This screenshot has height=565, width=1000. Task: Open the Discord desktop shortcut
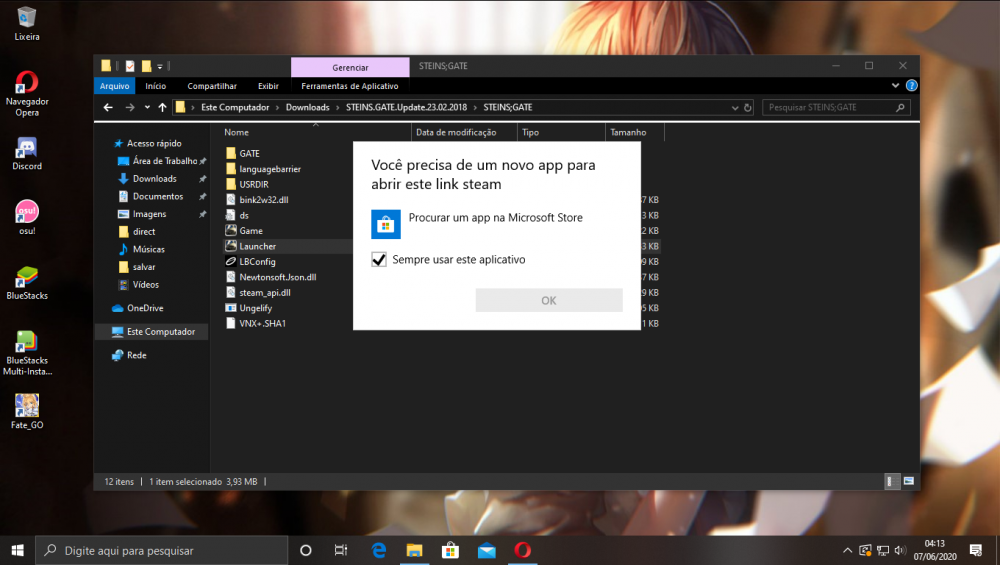tap(27, 154)
